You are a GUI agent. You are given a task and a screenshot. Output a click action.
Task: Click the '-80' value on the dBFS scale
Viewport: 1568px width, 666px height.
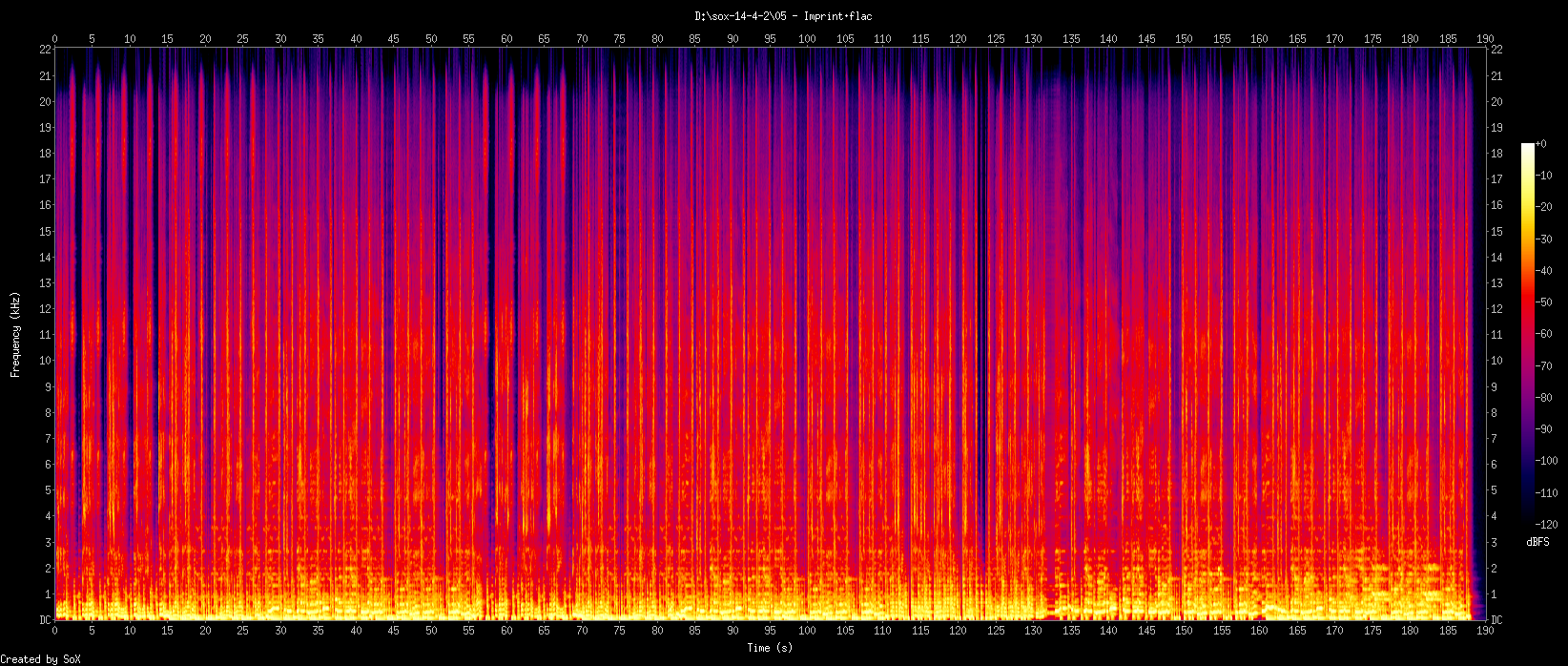coord(1543,398)
